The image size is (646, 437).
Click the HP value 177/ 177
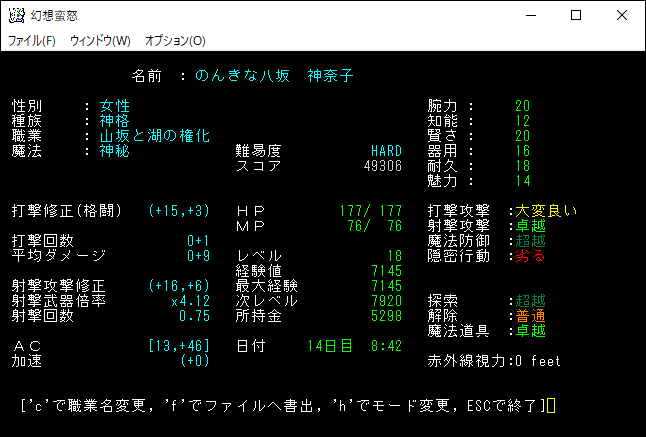point(369,210)
